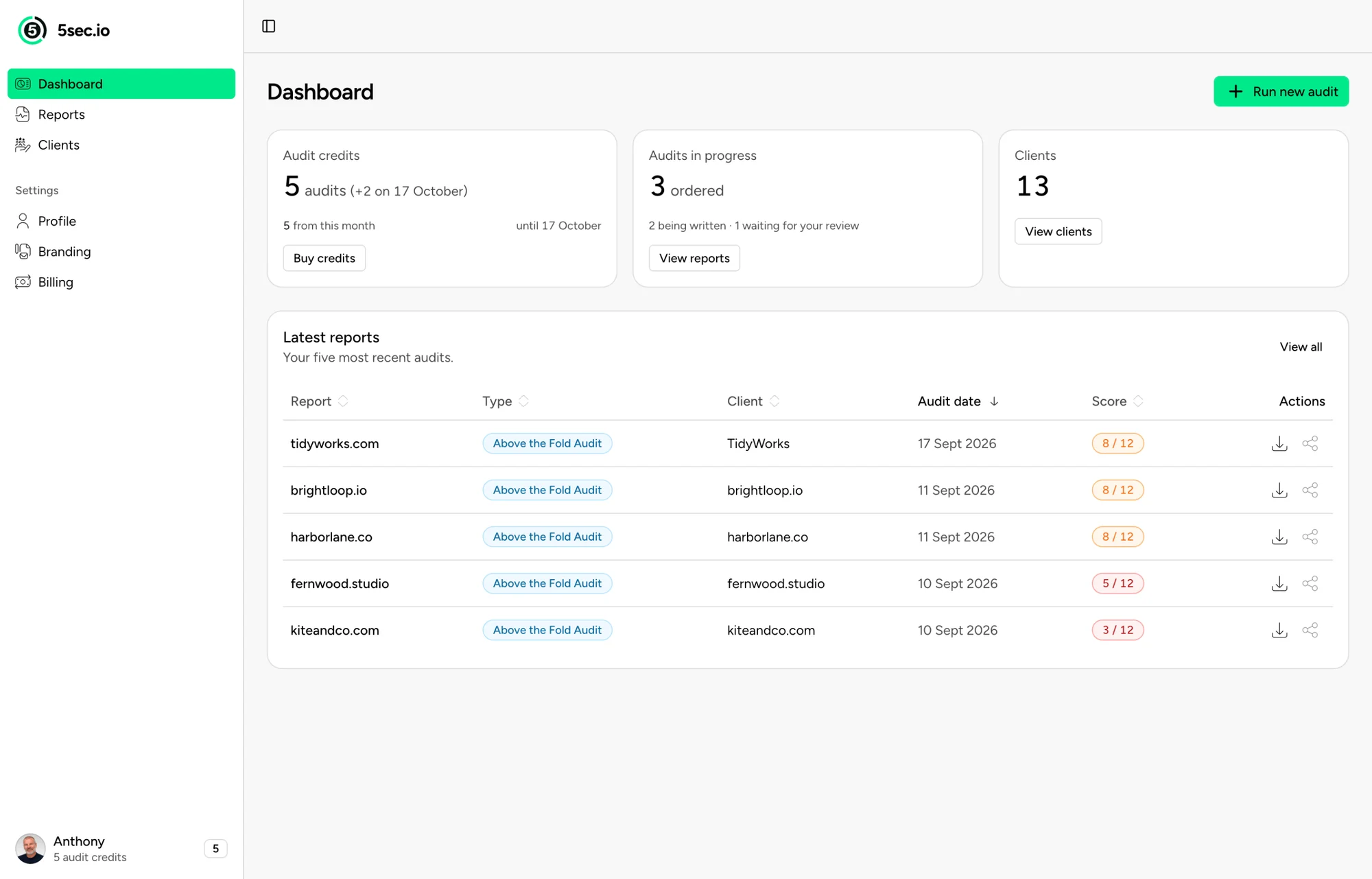This screenshot has height=879, width=1372.
Task: Open Billing settings
Action: click(121, 282)
